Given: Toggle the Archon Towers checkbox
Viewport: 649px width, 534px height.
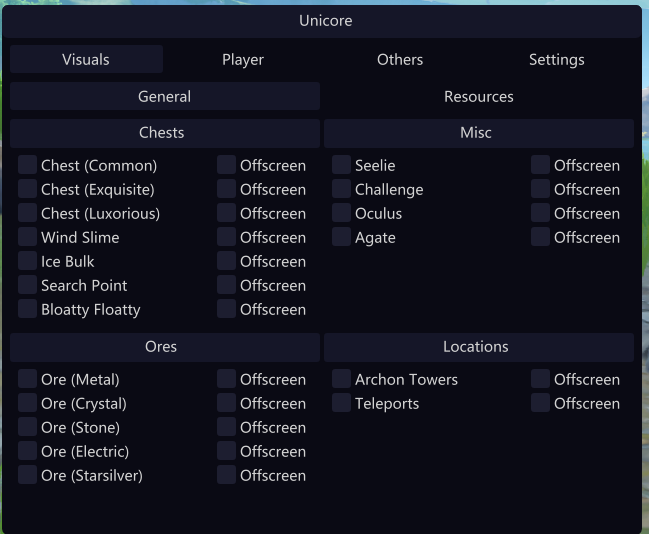Looking at the screenshot, I should tap(341, 379).
